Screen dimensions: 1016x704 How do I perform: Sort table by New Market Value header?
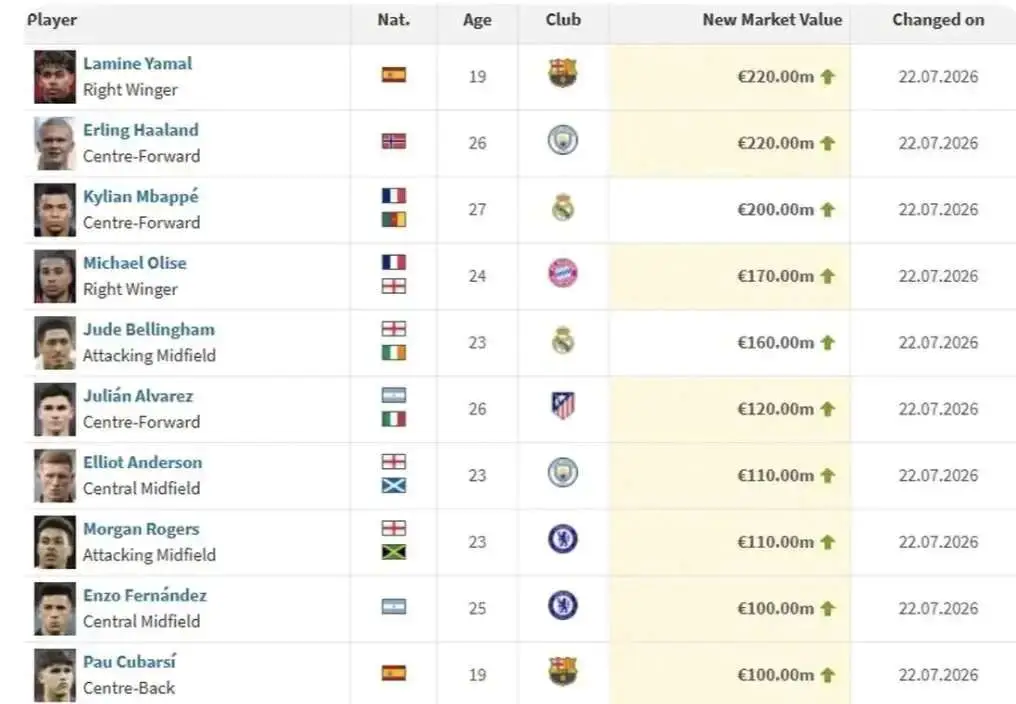[x=772, y=20]
